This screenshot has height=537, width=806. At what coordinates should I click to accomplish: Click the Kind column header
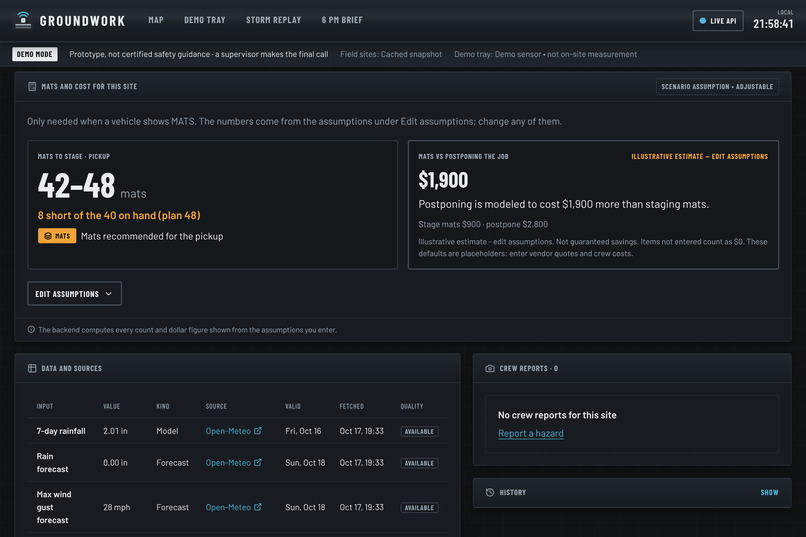coord(163,406)
